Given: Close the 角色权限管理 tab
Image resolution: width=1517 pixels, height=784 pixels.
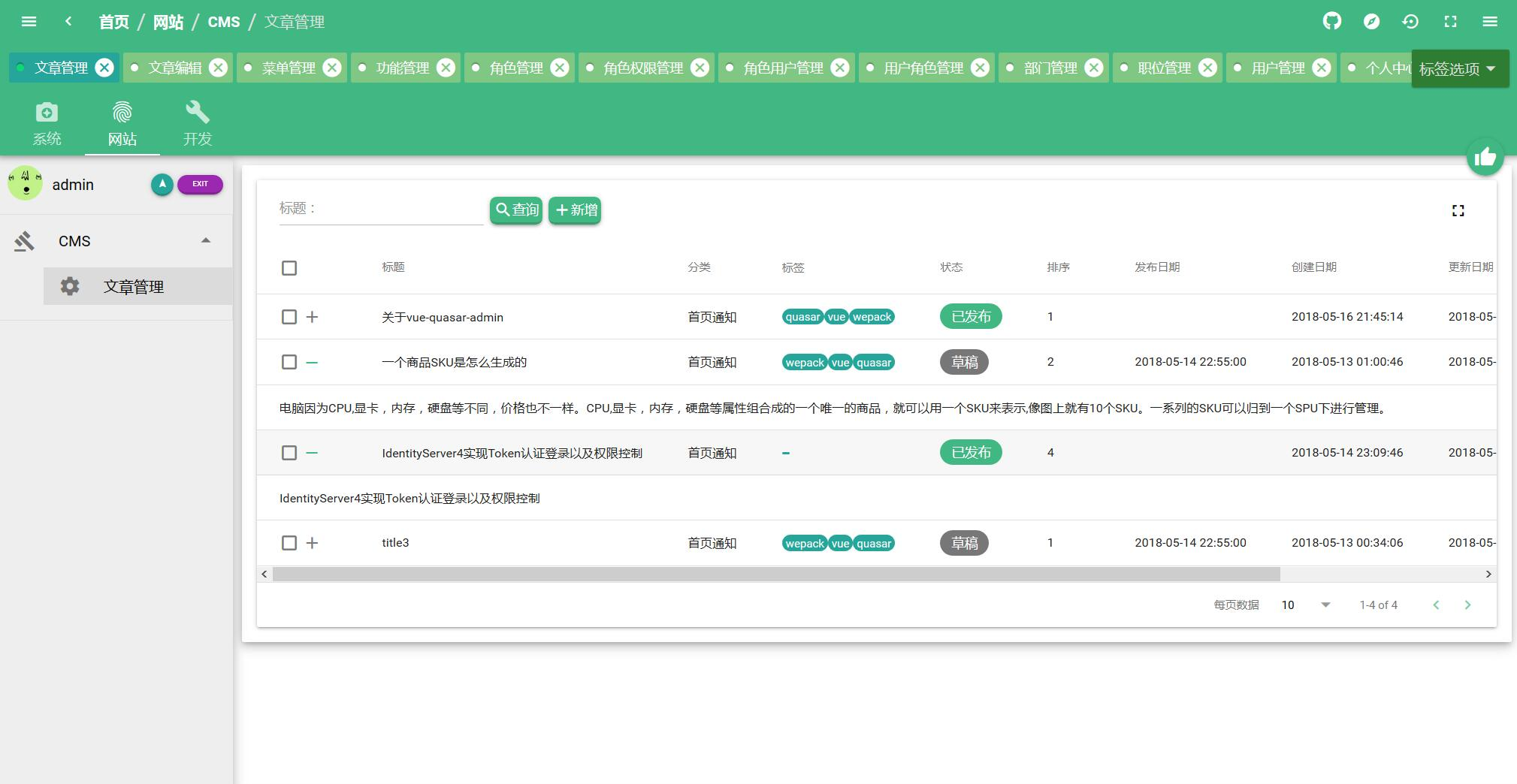Looking at the screenshot, I should click(700, 68).
